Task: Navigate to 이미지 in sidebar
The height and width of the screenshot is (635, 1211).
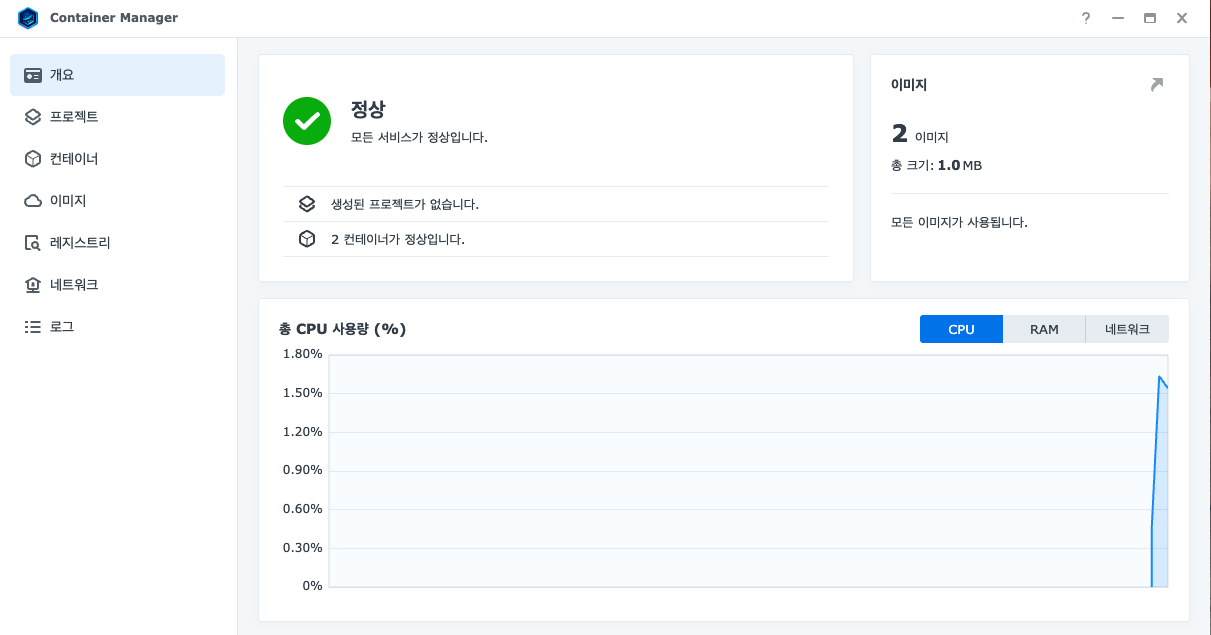Action: coord(117,201)
